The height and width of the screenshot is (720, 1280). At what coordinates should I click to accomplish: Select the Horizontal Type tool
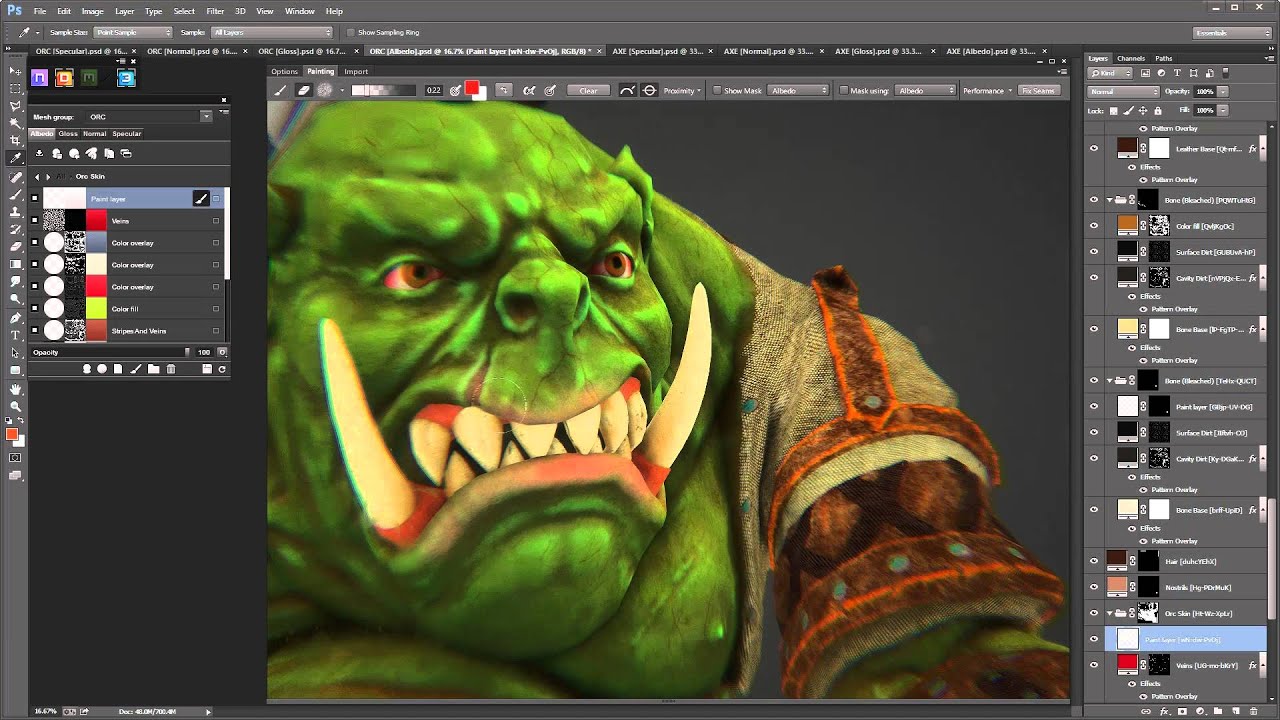16,335
